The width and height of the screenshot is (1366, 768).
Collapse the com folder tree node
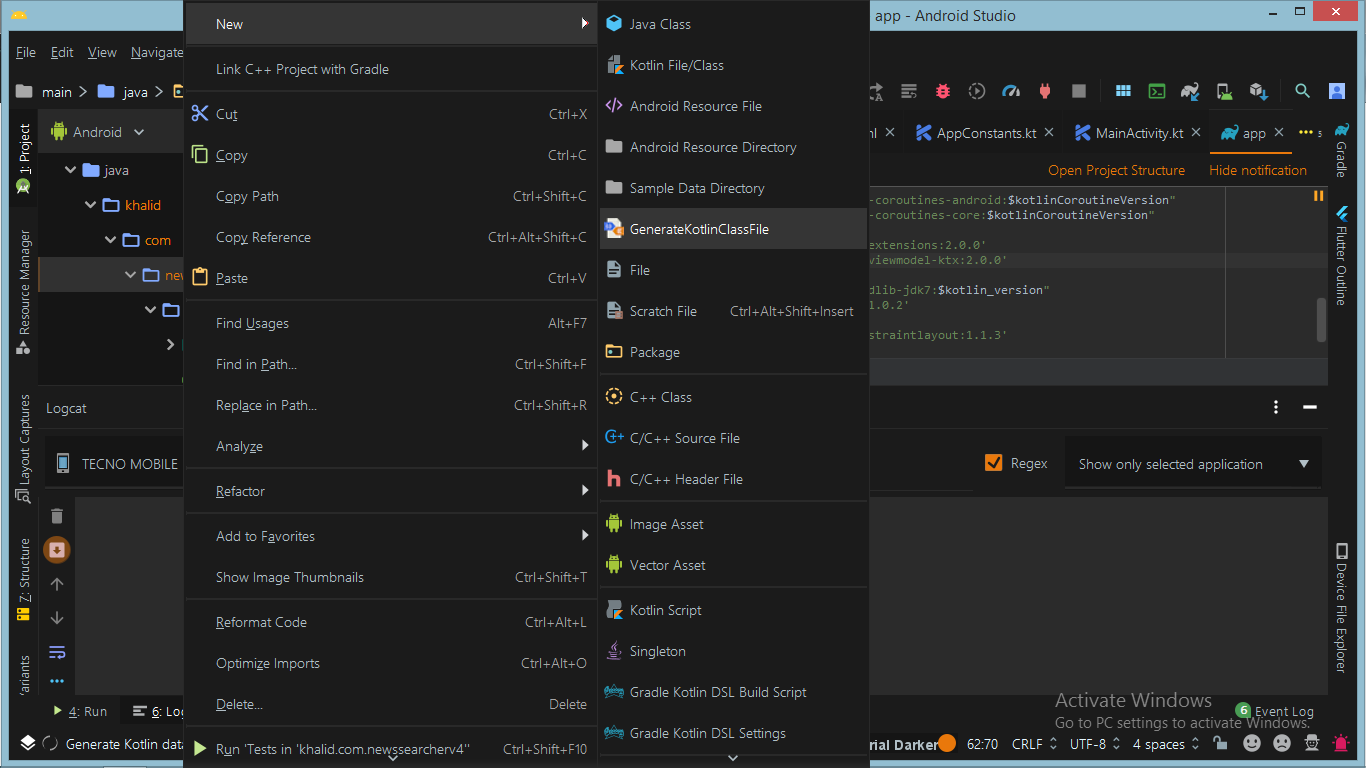[111, 240]
